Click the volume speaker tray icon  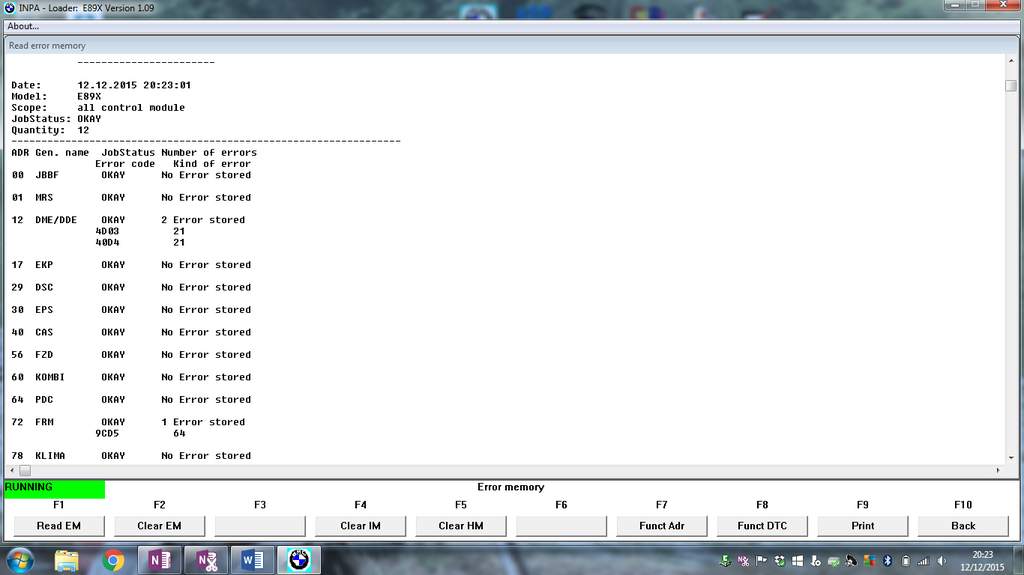(x=942, y=561)
